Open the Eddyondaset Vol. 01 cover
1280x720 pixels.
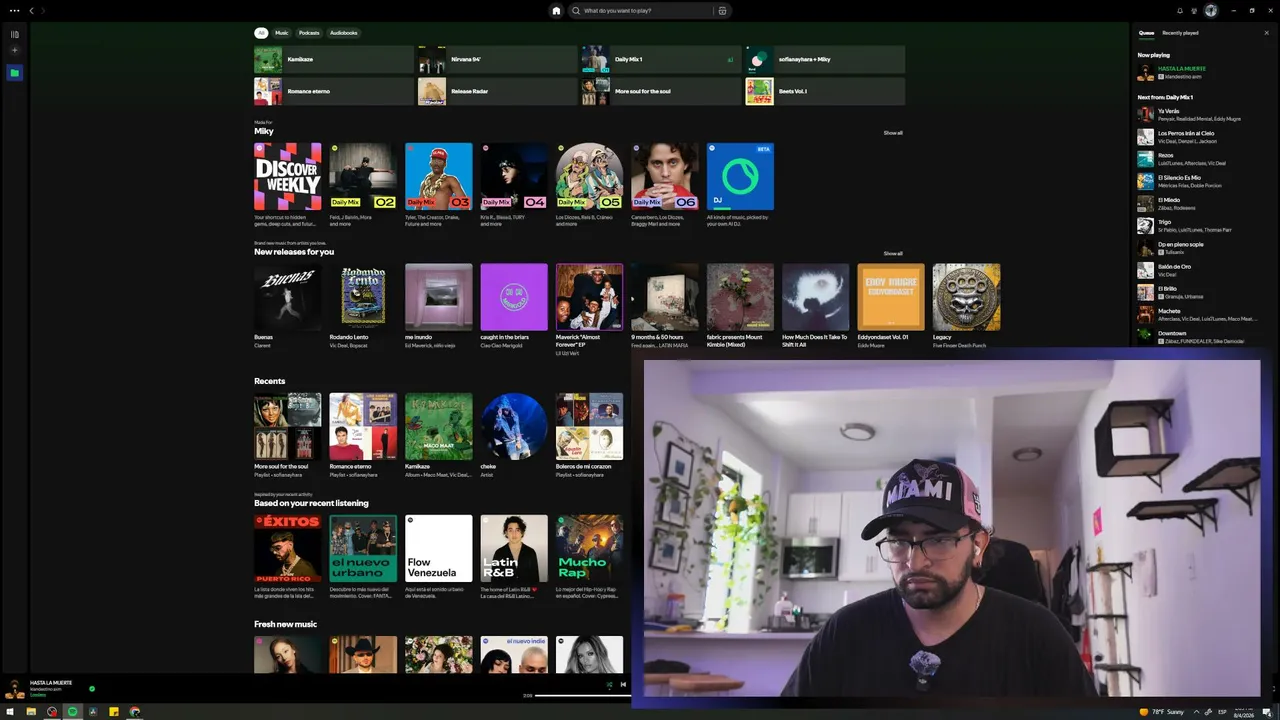(891, 297)
